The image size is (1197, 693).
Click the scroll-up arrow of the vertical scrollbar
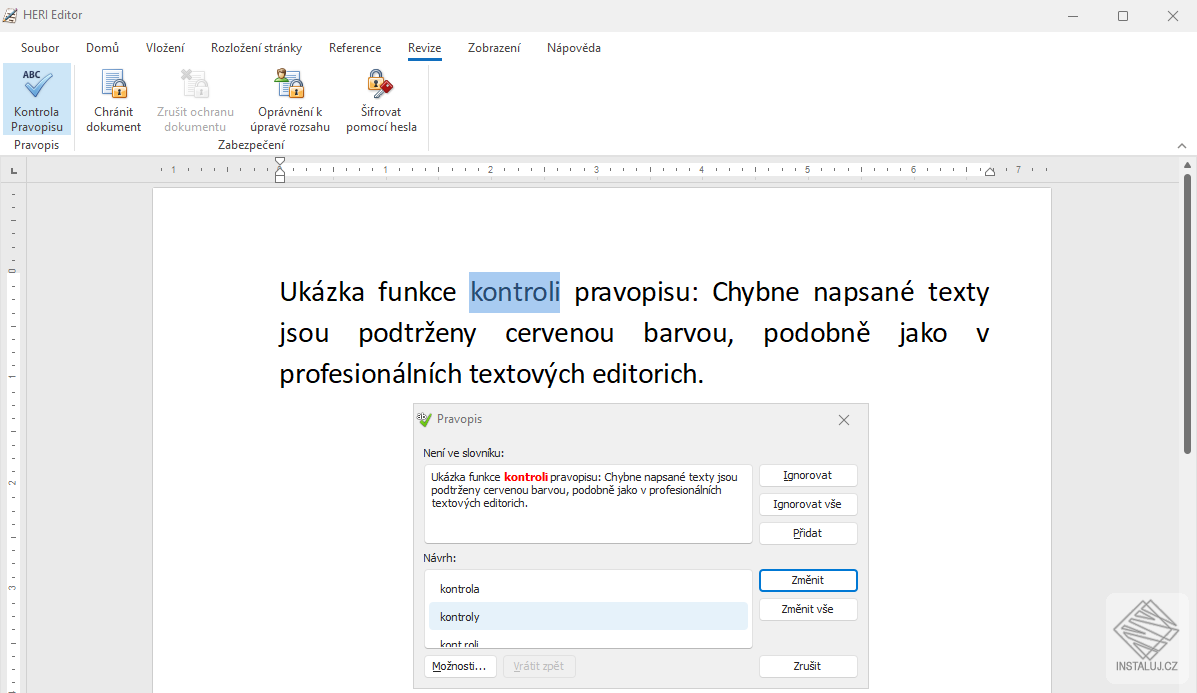(x=1187, y=164)
